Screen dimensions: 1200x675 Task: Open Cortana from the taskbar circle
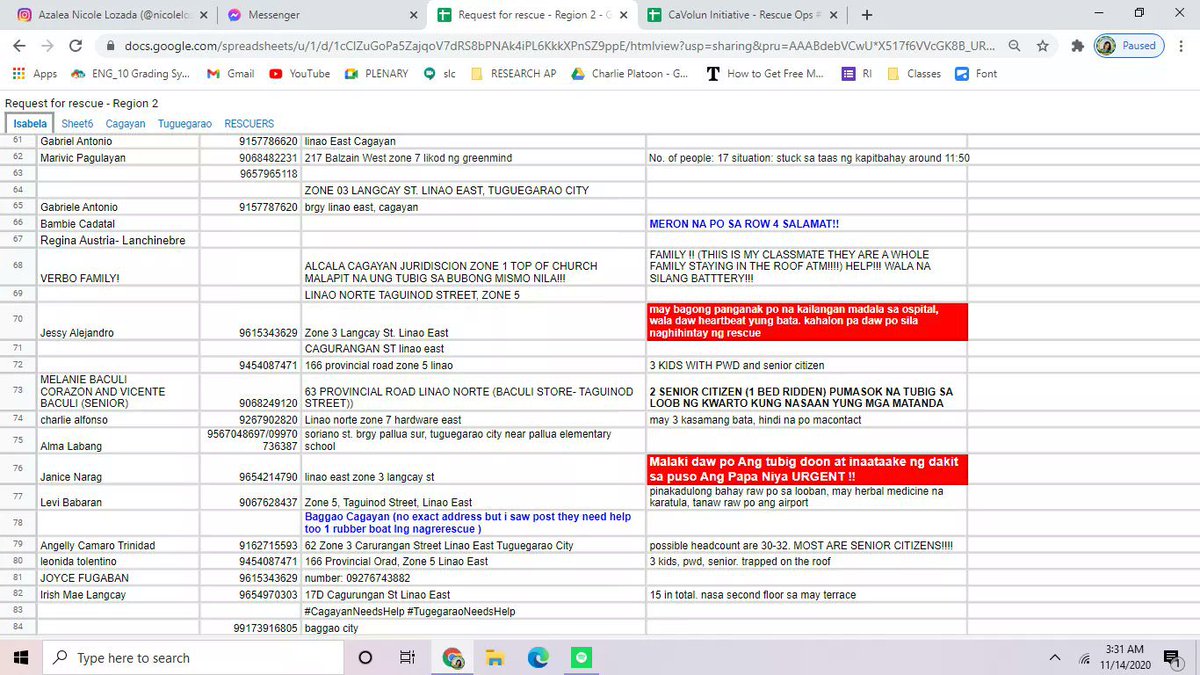tap(365, 657)
